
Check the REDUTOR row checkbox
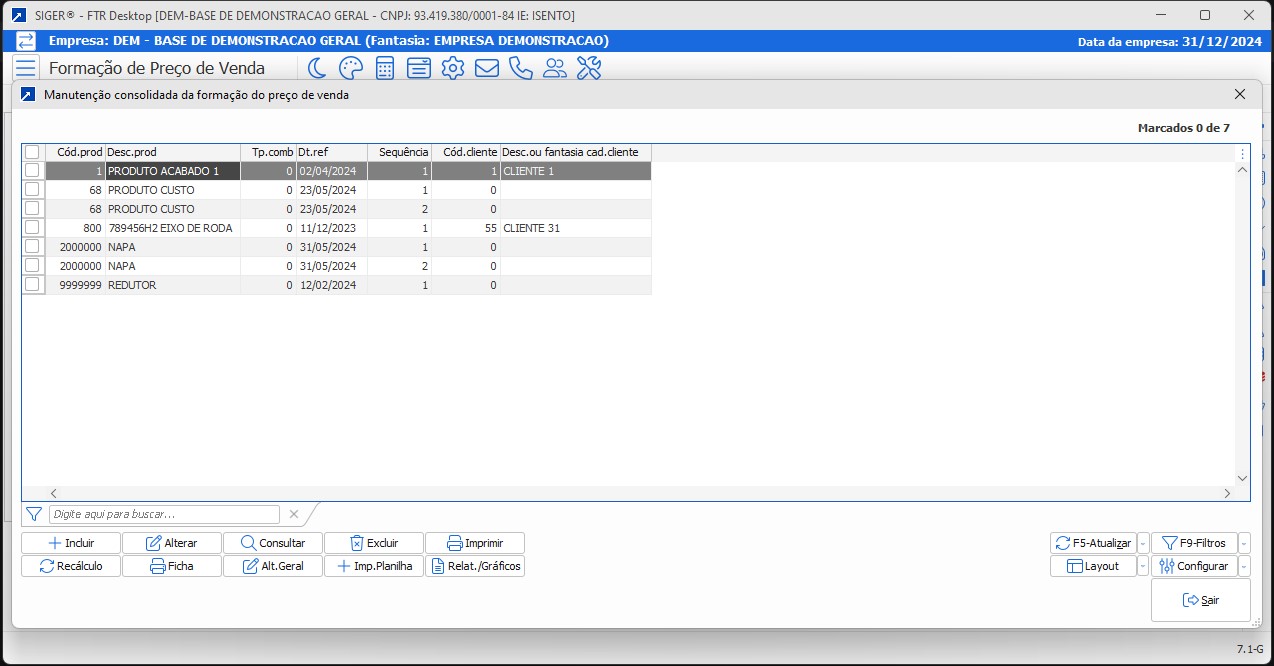(32, 285)
